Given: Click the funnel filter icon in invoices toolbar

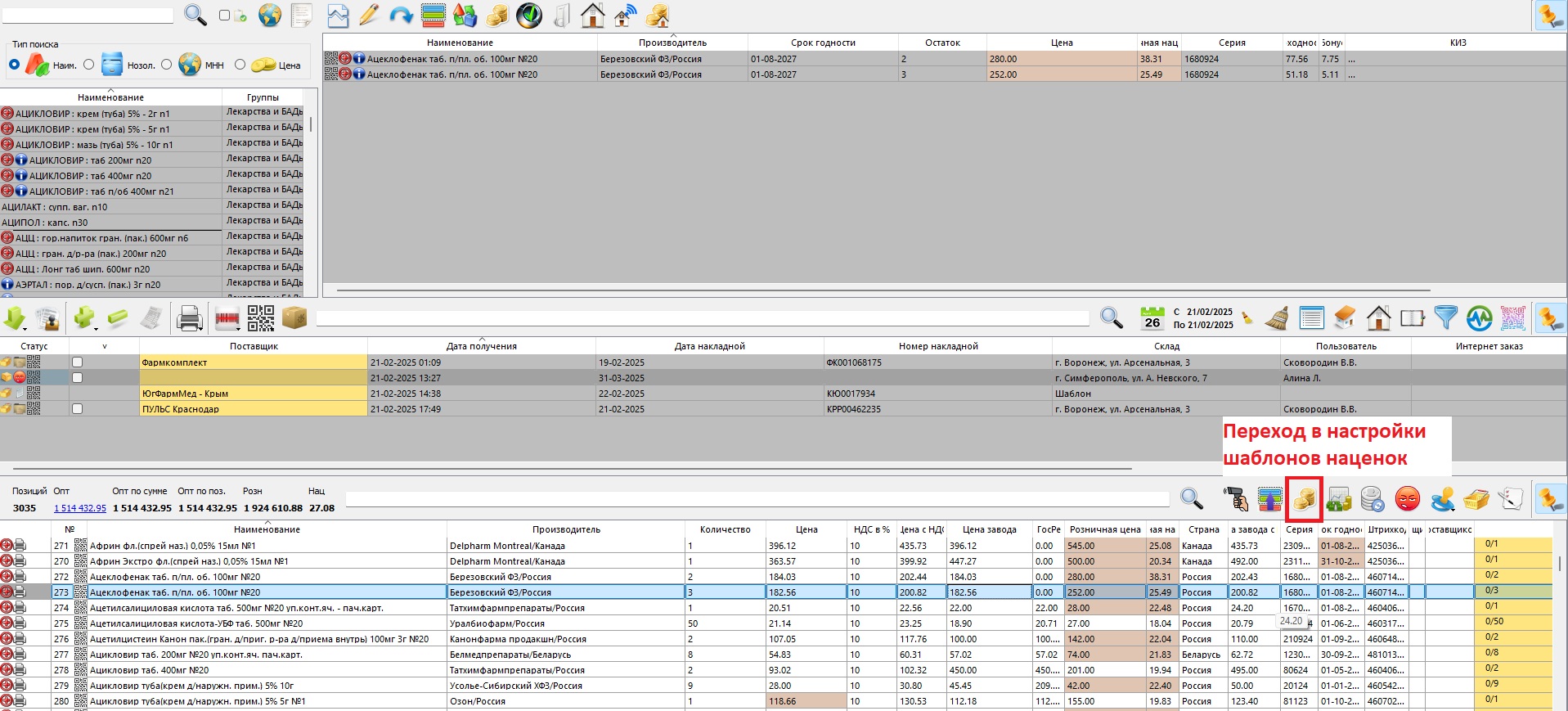Looking at the screenshot, I should [x=1445, y=317].
